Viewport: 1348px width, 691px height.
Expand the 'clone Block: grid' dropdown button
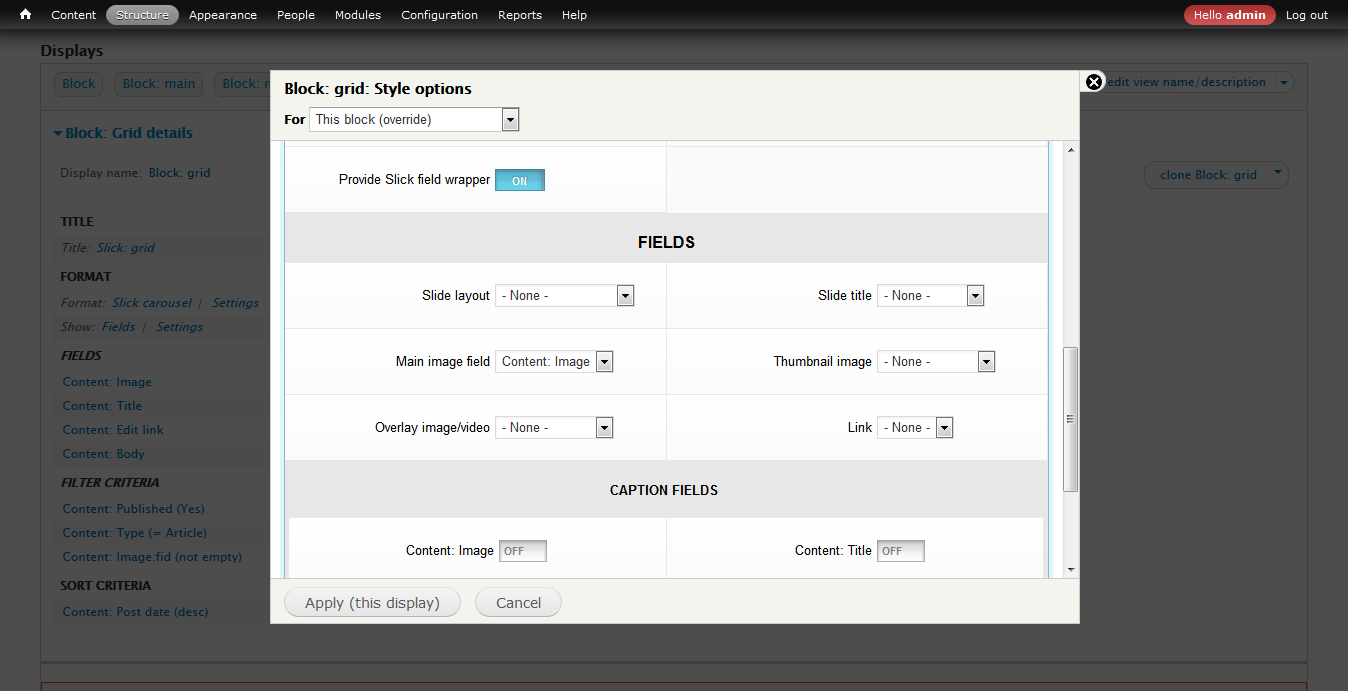(1278, 174)
